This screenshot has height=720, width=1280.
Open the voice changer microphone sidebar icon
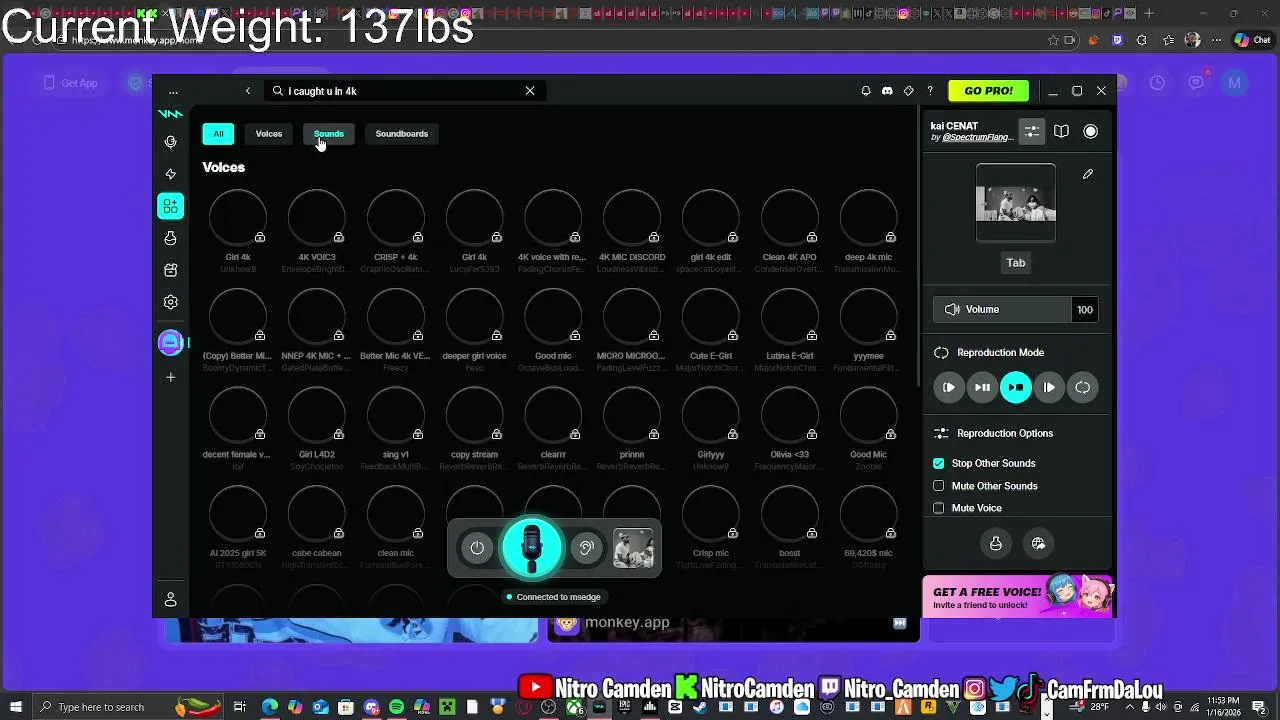pyautogui.click(x=171, y=142)
